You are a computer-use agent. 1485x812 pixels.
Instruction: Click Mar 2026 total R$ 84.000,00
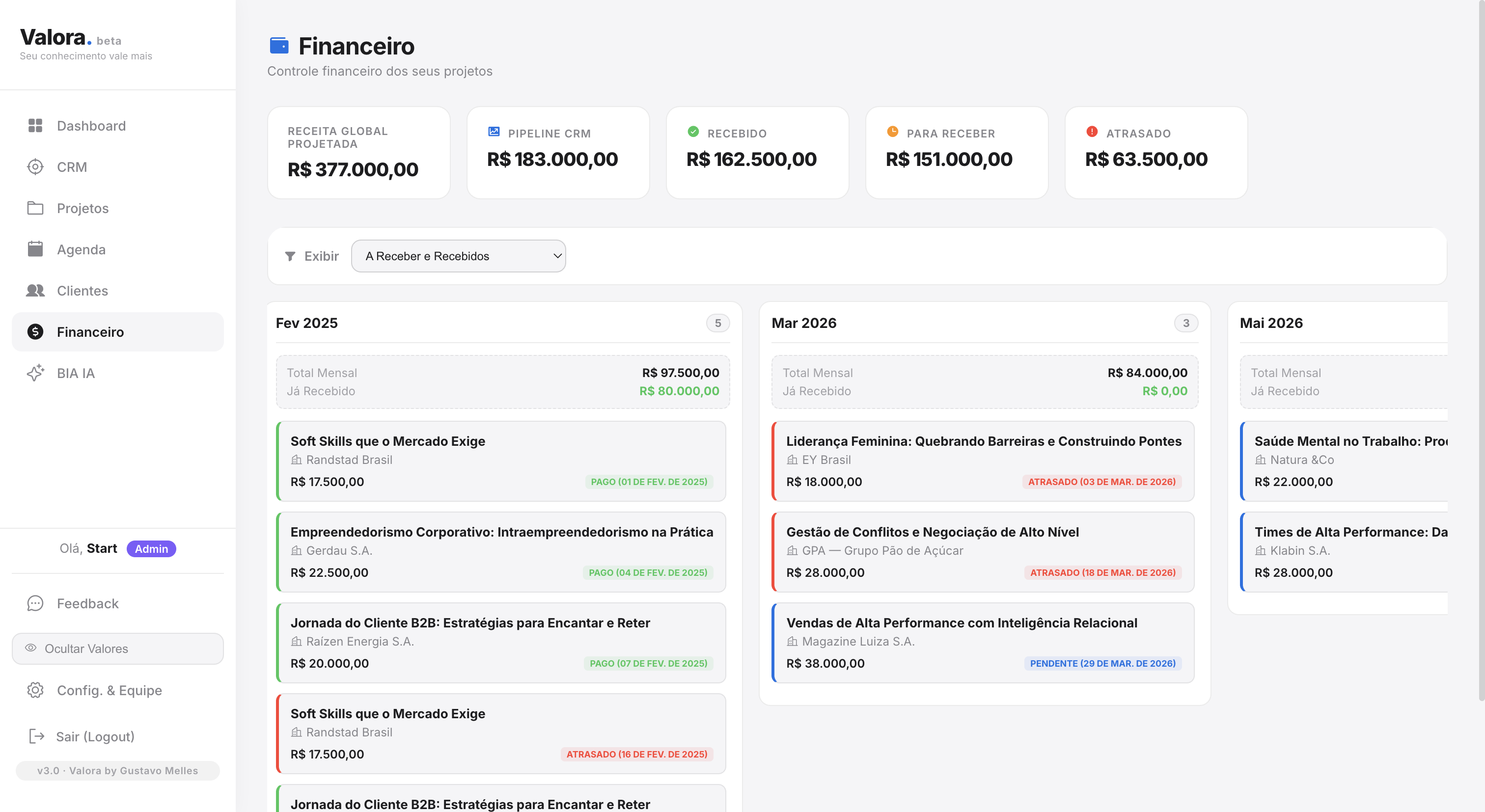click(1147, 373)
